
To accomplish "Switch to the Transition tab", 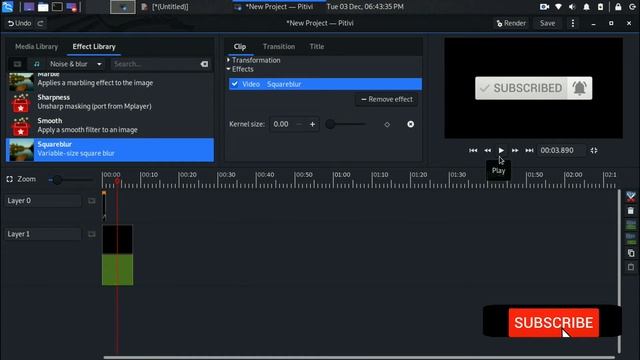I will 279,47.
